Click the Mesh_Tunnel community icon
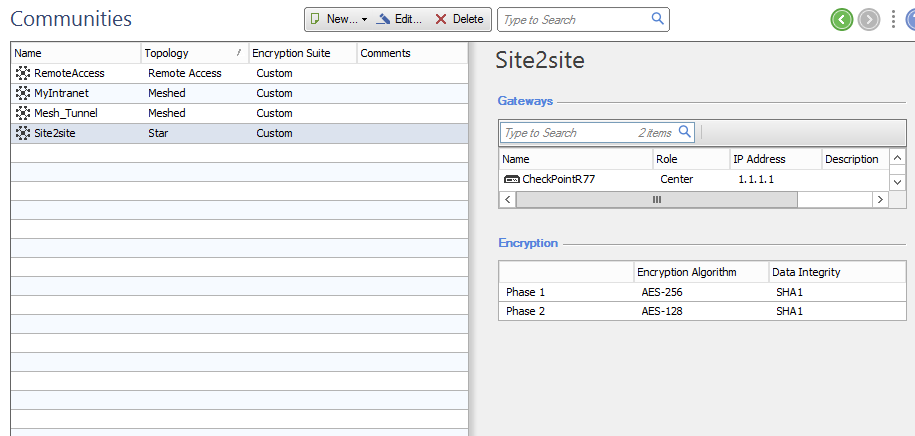 click(23, 113)
